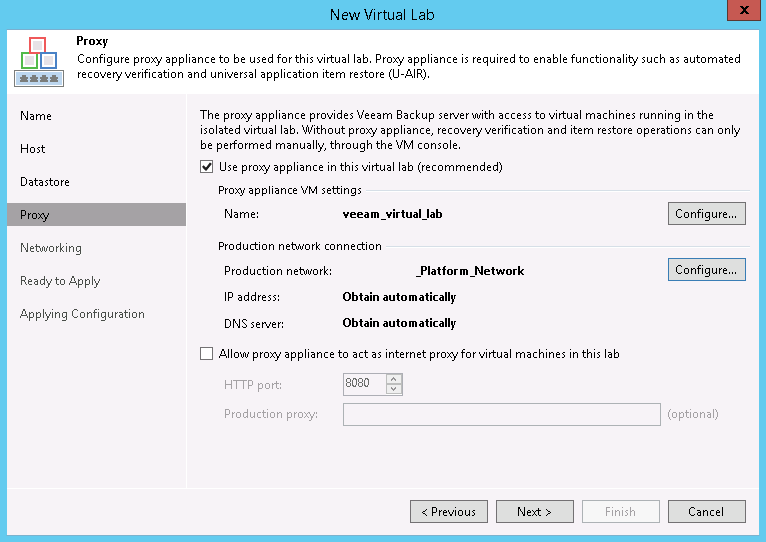Configure the proxy appliance VM name
The width and height of the screenshot is (766, 542).
pos(706,213)
